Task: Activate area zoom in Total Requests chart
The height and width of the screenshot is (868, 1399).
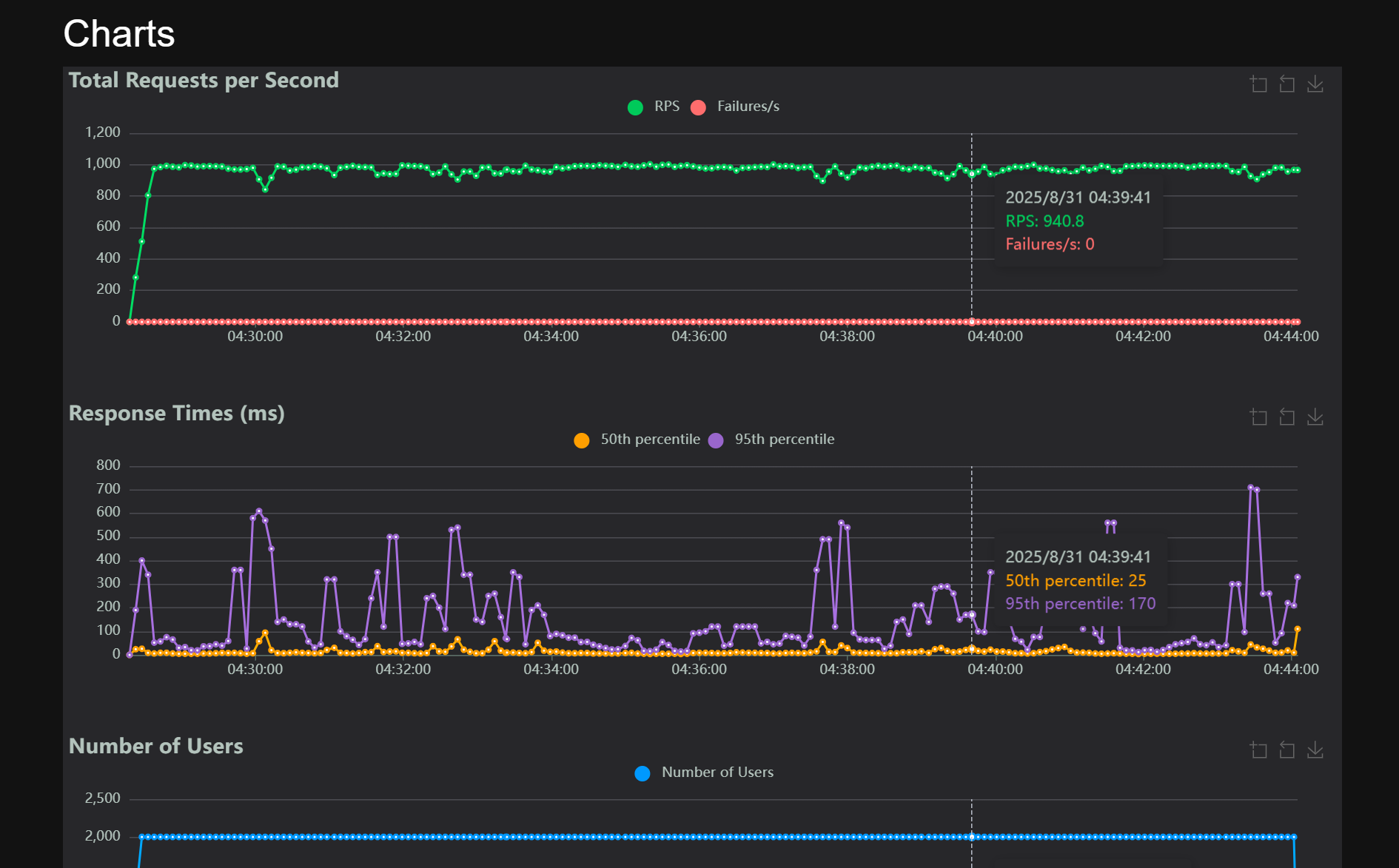Action: tap(1258, 84)
